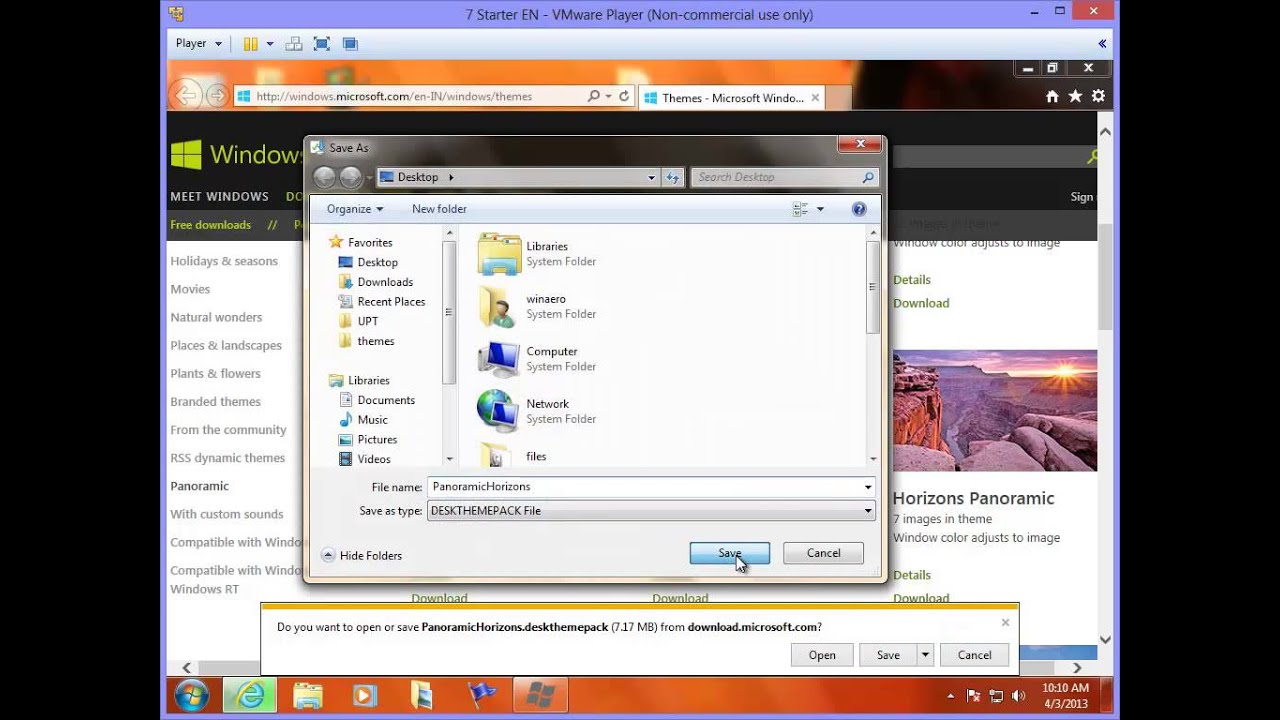Screen dimensions: 1280x720
Task: Open Windows Explorer from the taskbar
Action: tap(307, 695)
